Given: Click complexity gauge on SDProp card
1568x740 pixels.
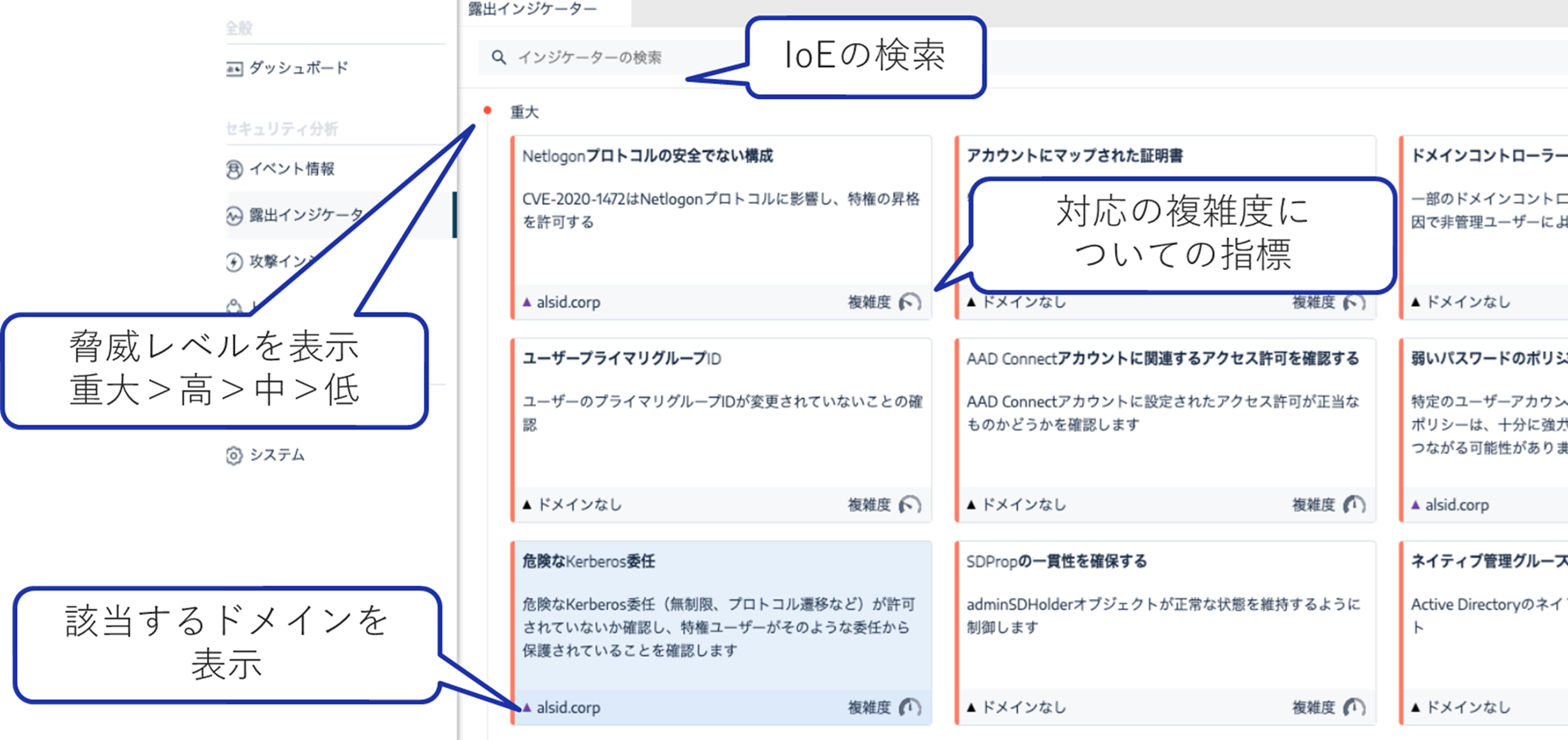Looking at the screenshot, I should (x=1355, y=707).
